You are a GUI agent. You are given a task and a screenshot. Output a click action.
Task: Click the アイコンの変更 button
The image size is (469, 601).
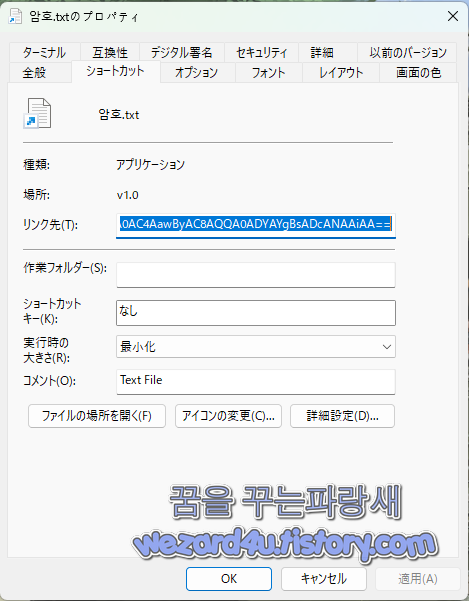click(x=228, y=416)
